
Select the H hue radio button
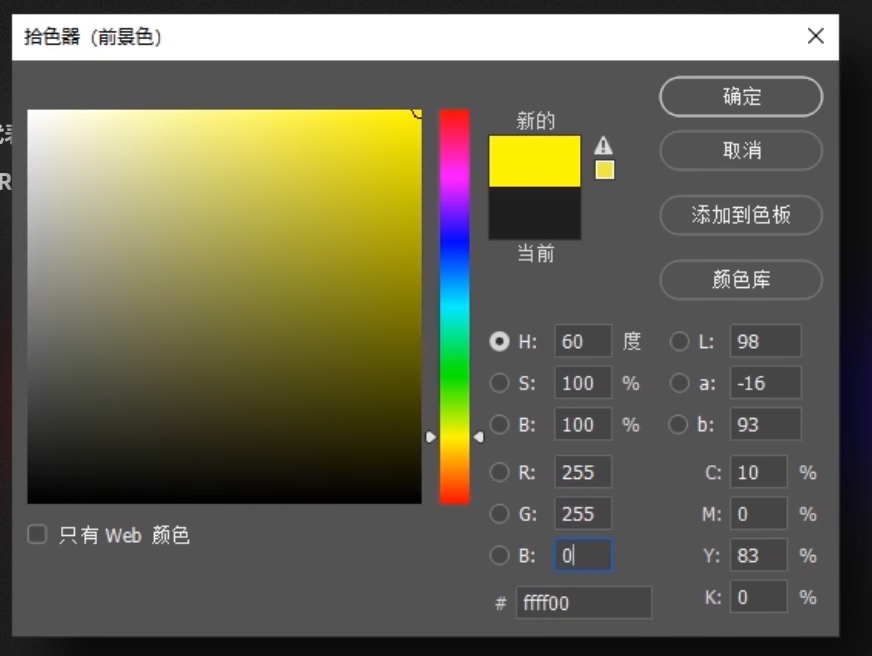(x=499, y=342)
